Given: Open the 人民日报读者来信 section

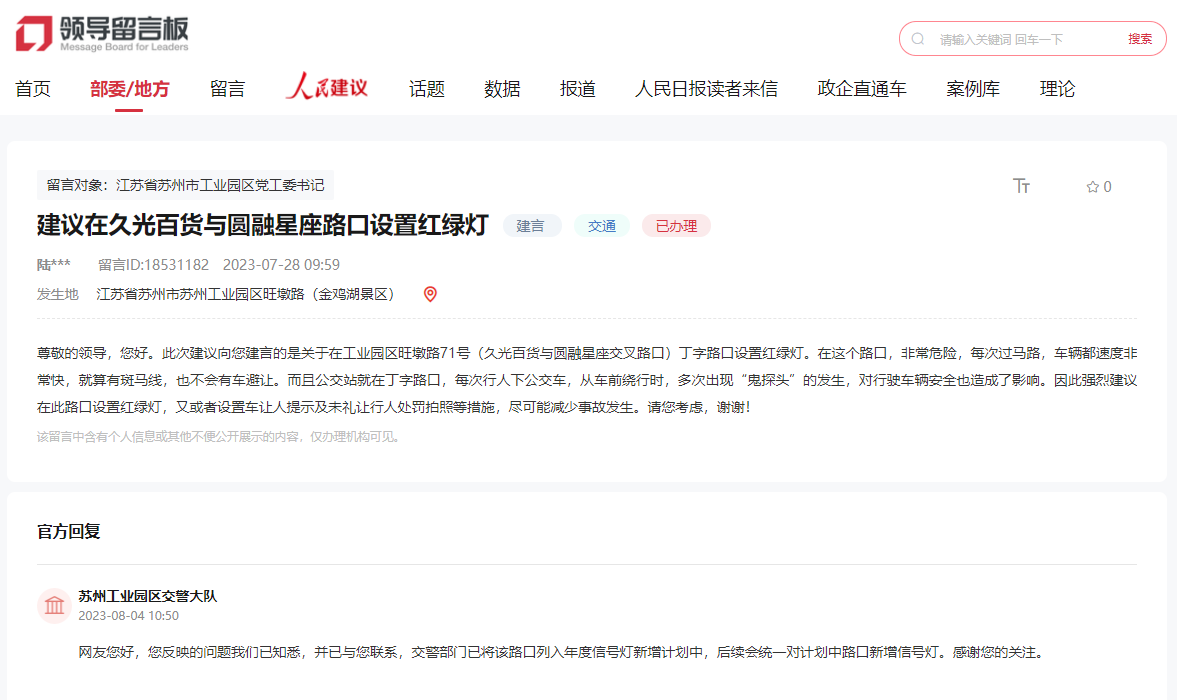Looking at the screenshot, I should point(706,89).
